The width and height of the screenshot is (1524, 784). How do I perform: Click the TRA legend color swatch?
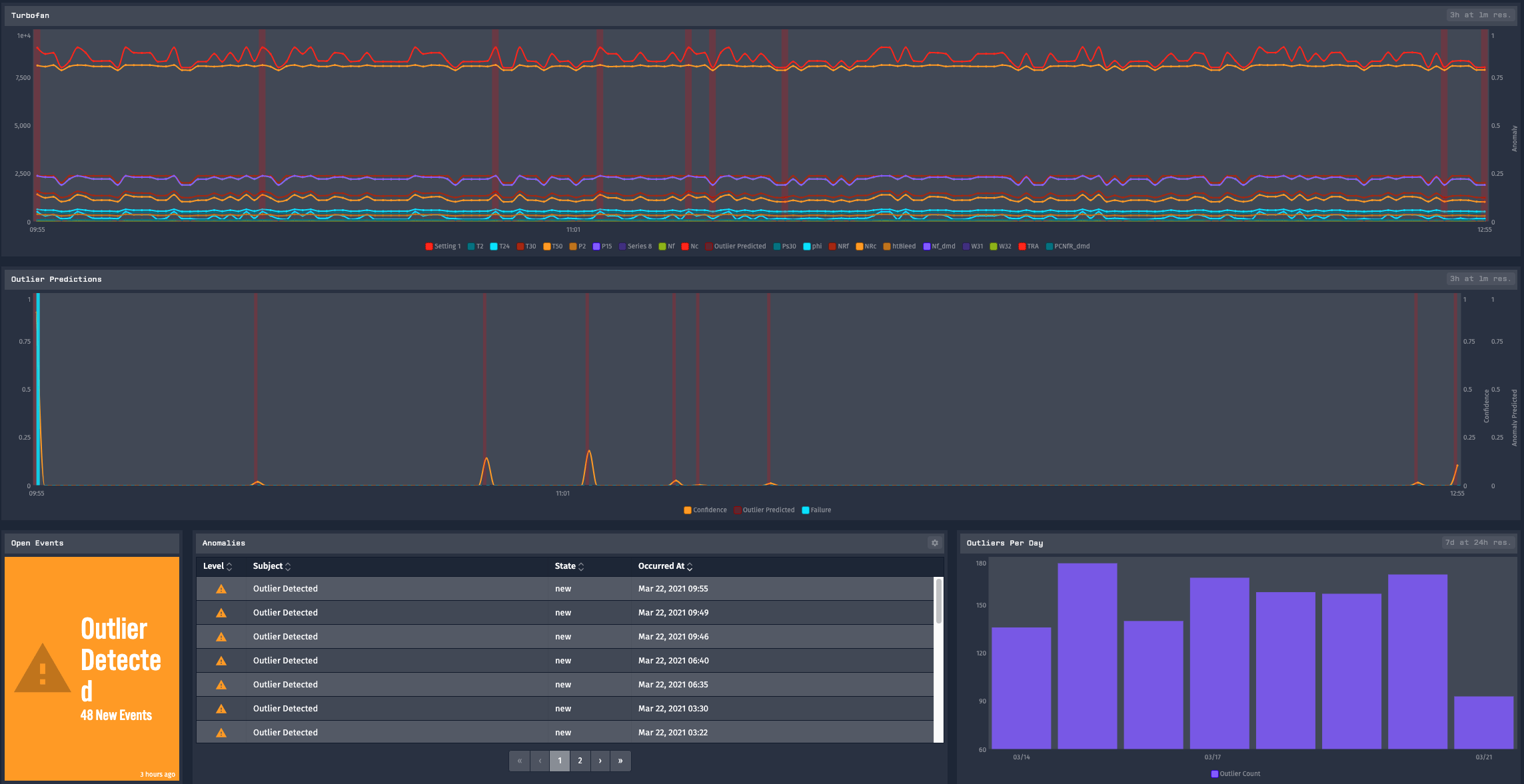coord(1022,246)
